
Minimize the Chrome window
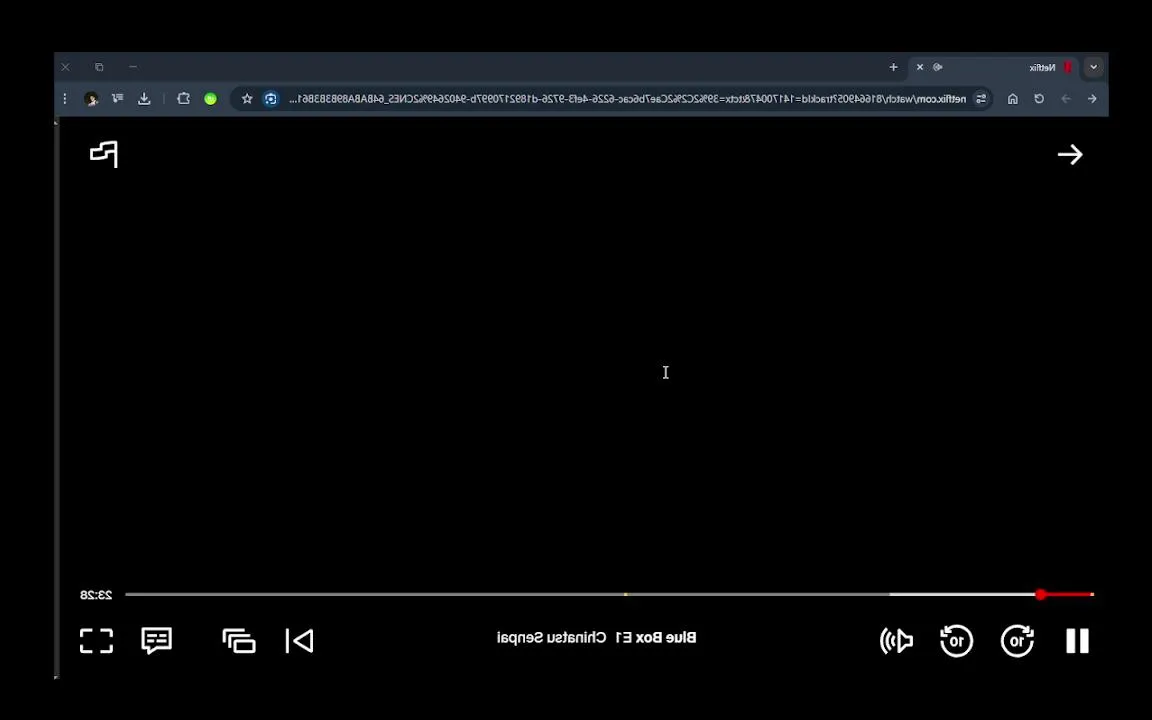tap(133, 67)
